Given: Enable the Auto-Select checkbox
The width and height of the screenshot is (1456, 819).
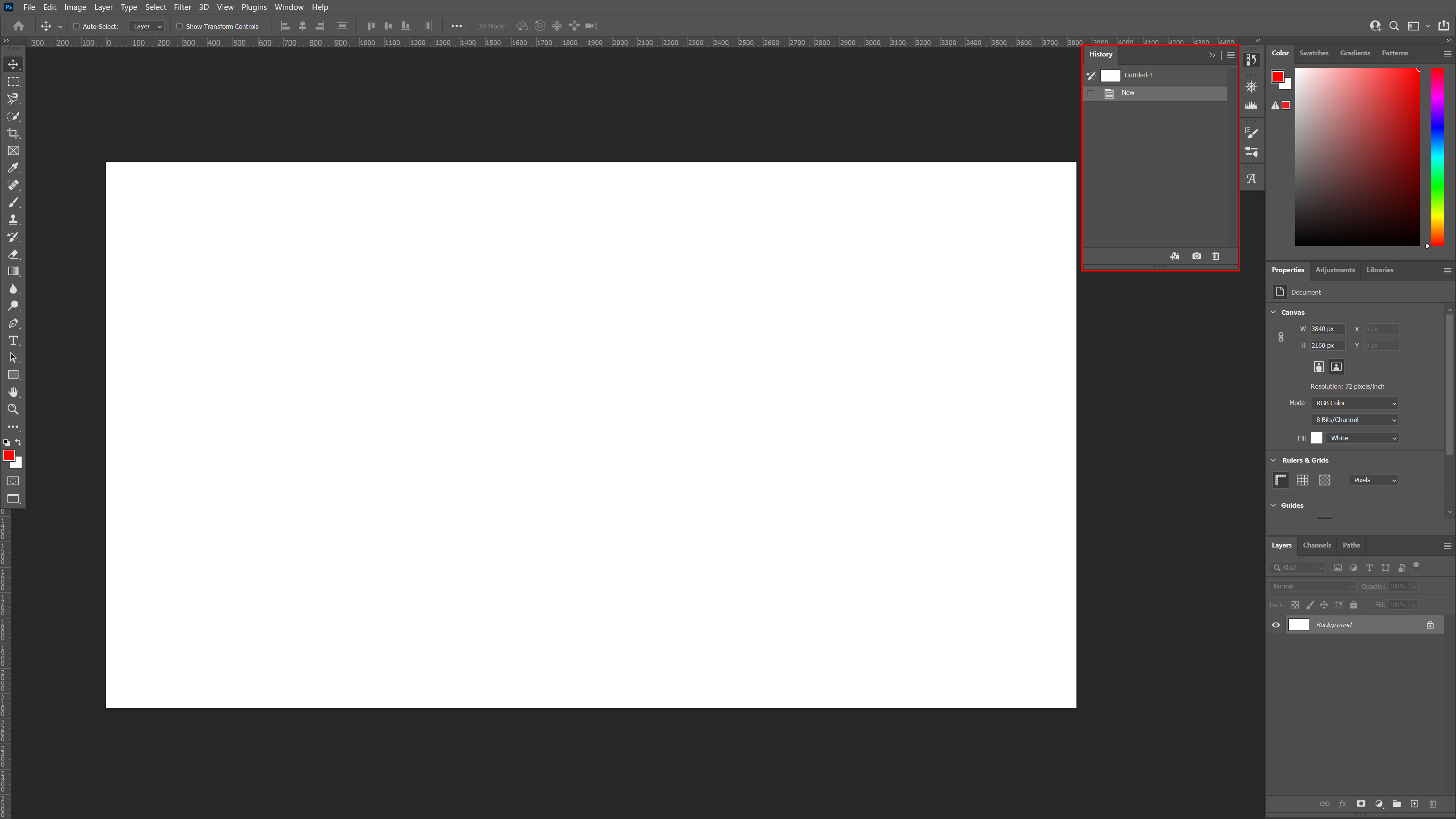Looking at the screenshot, I should pyautogui.click(x=76, y=26).
